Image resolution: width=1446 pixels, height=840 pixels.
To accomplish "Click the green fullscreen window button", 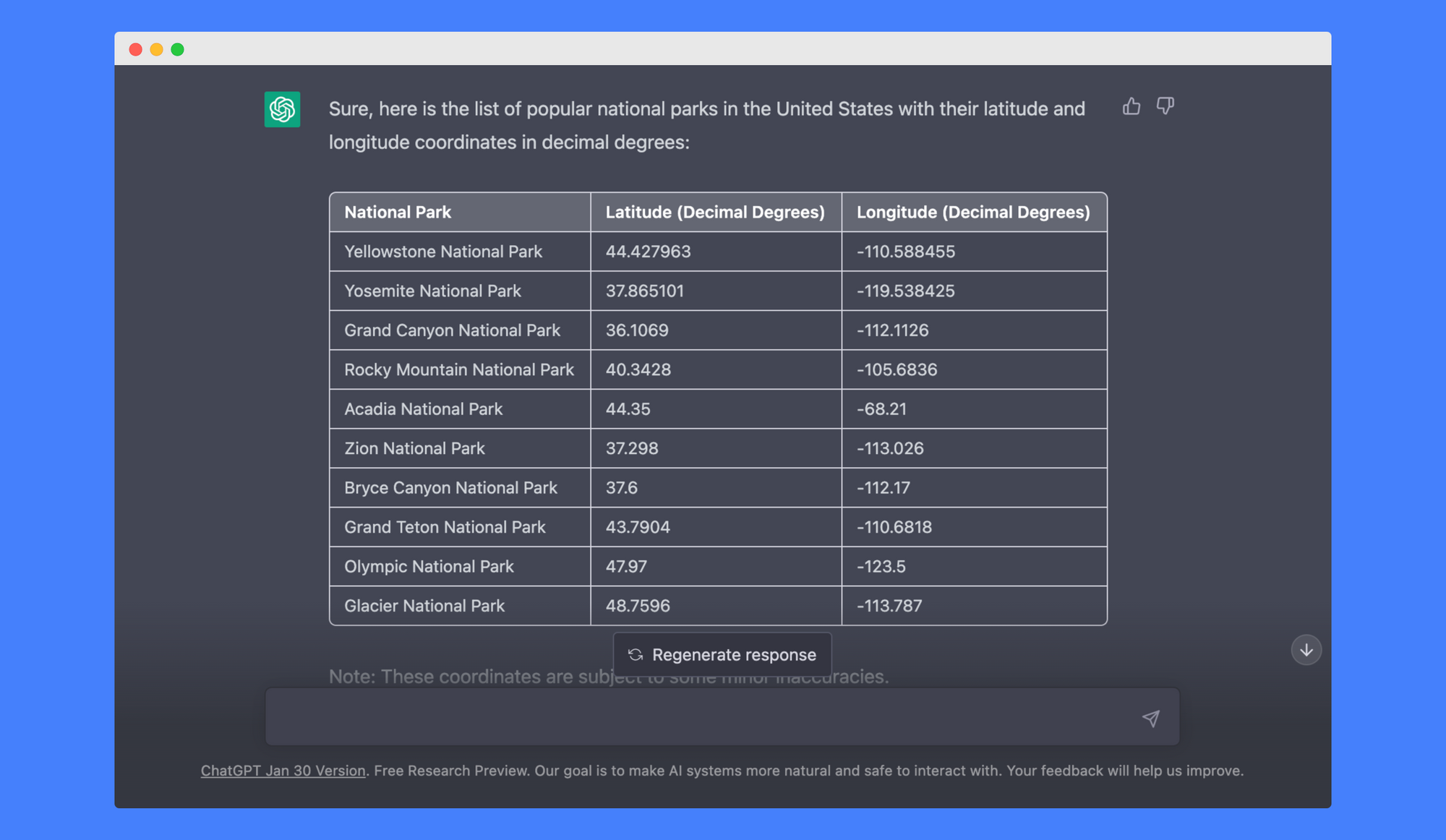I will pyautogui.click(x=177, y=49).
